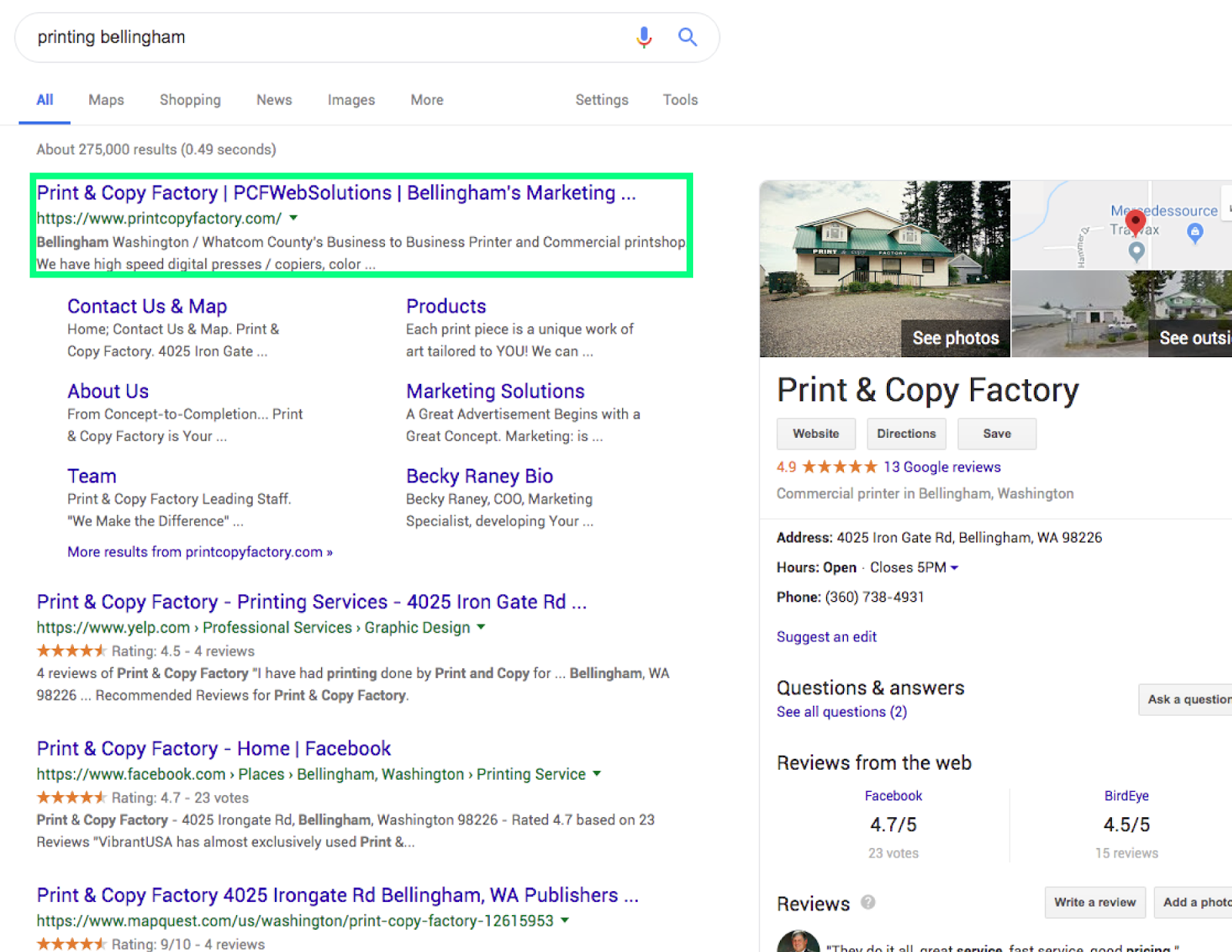Click the https://www.printcopyfactory.com/ URL text
The height and width of the screenshot is (952, 1232).
(x=159, y=219)
